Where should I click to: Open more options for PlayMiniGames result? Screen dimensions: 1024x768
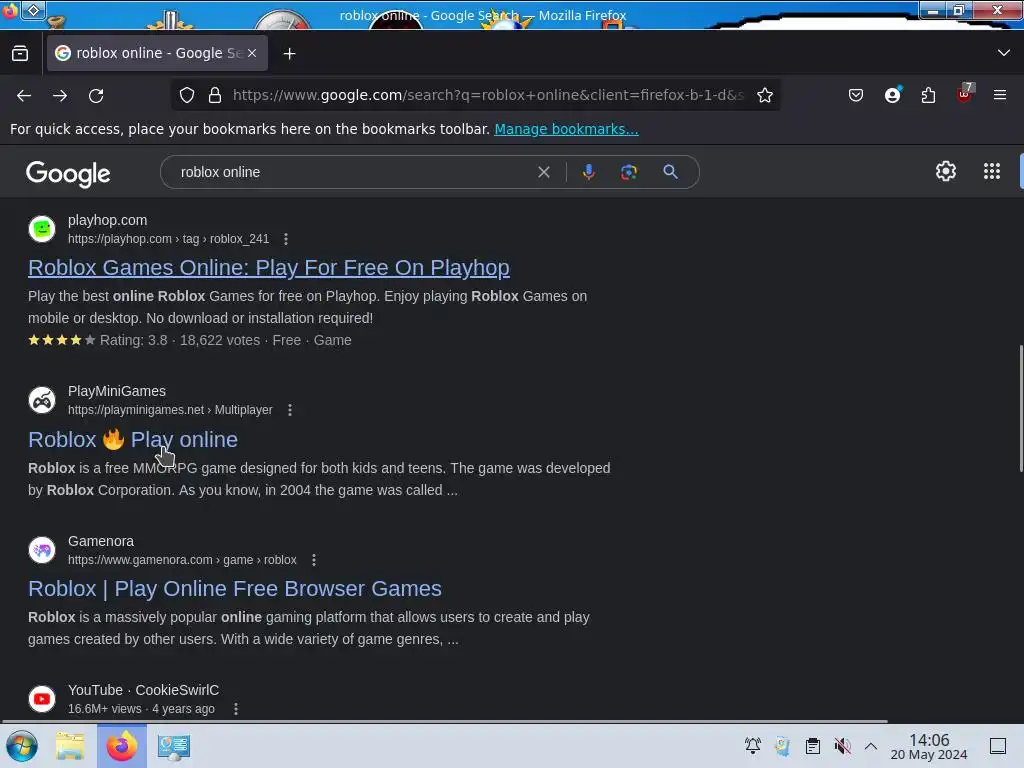(290, 410)
